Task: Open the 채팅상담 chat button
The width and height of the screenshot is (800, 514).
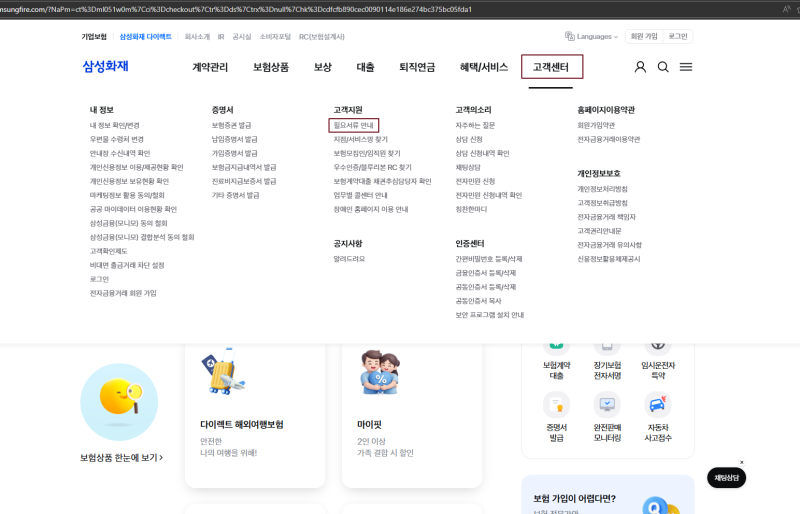Action: (x=726, y=478)
